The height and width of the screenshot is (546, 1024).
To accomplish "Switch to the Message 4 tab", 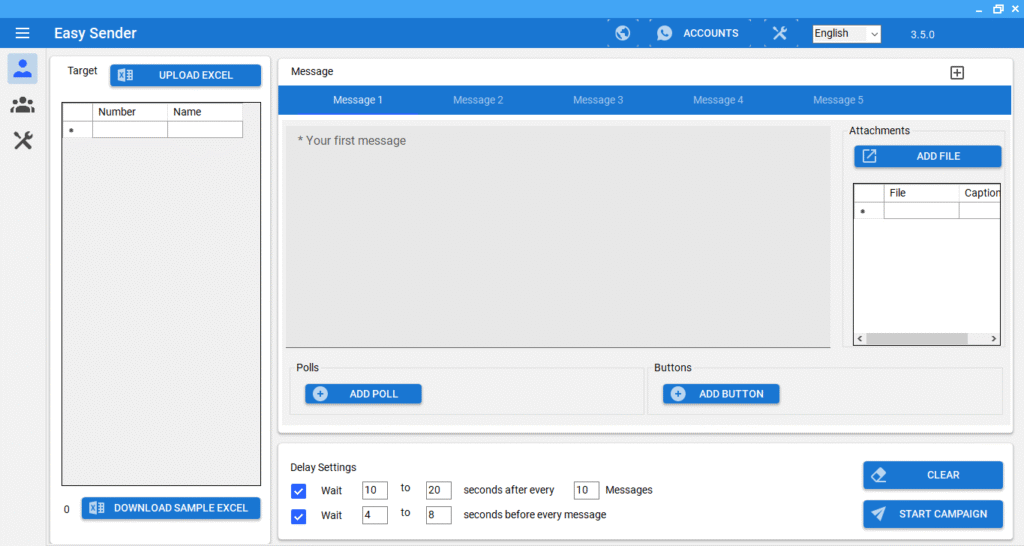I will tap(718, 100).
